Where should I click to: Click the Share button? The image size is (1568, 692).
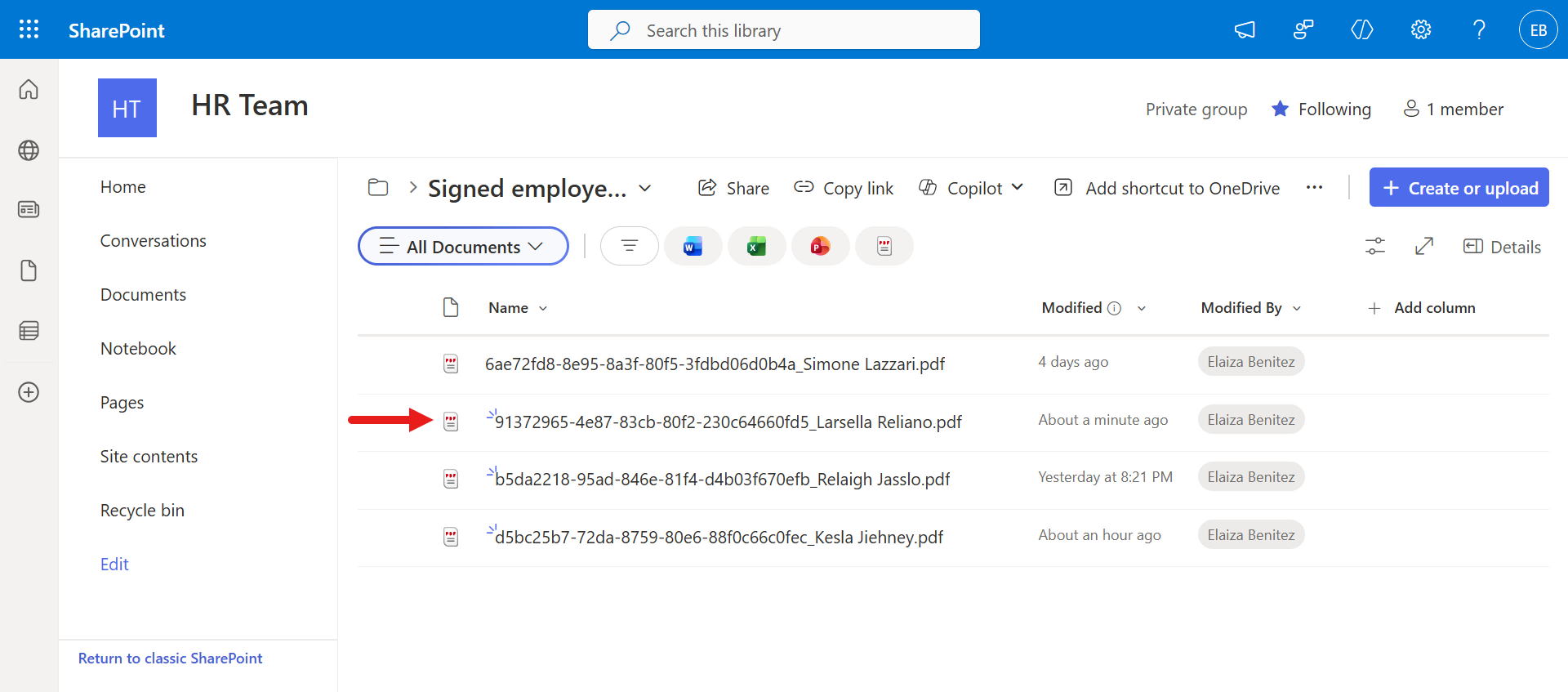pos(733,188)
